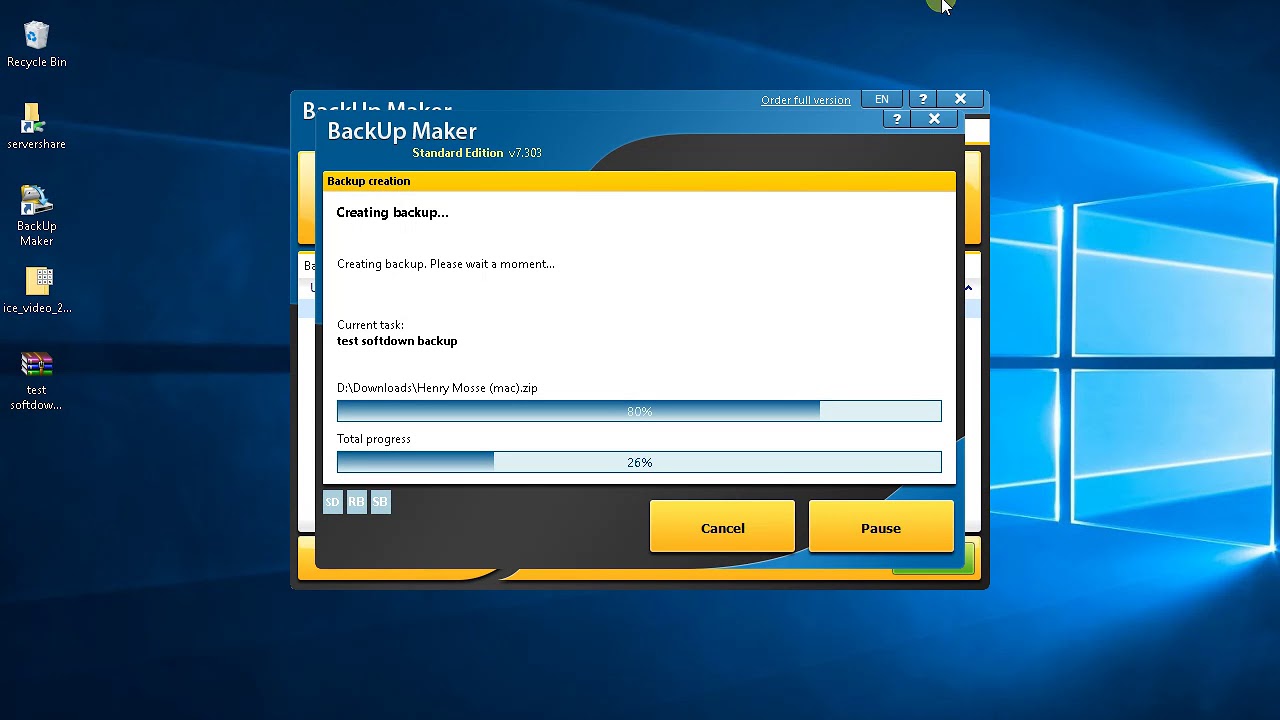Change language using the EN button
The width and height of the screenshot is (1280, 720).
[881, 99]
